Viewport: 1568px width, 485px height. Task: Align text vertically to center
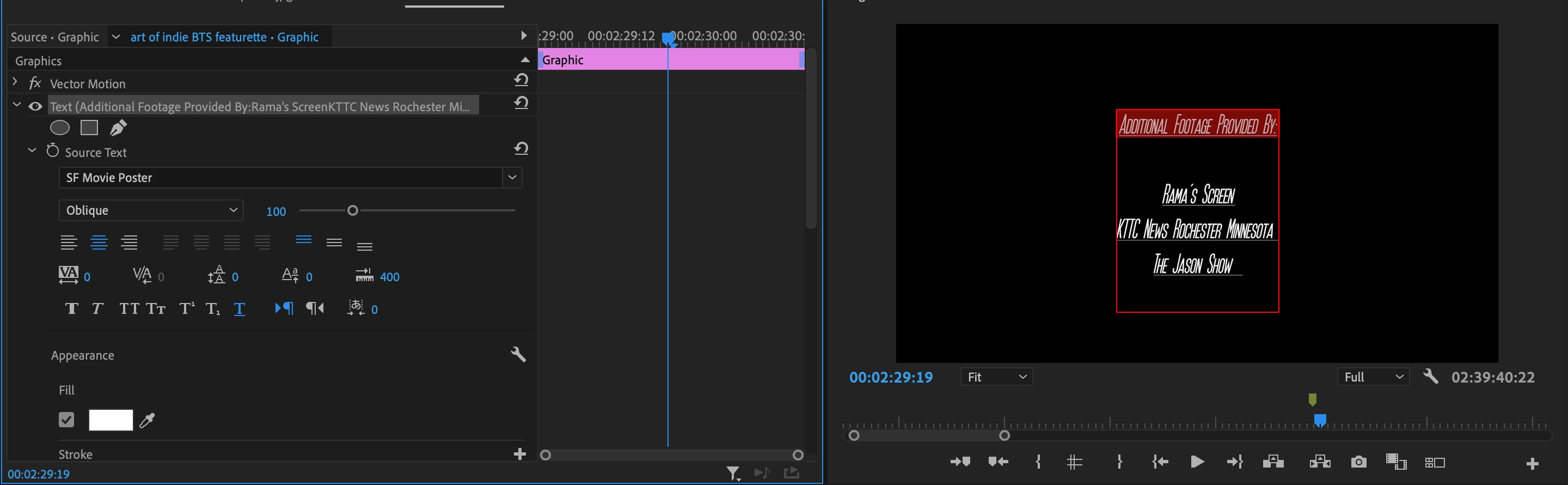[334, 242]
